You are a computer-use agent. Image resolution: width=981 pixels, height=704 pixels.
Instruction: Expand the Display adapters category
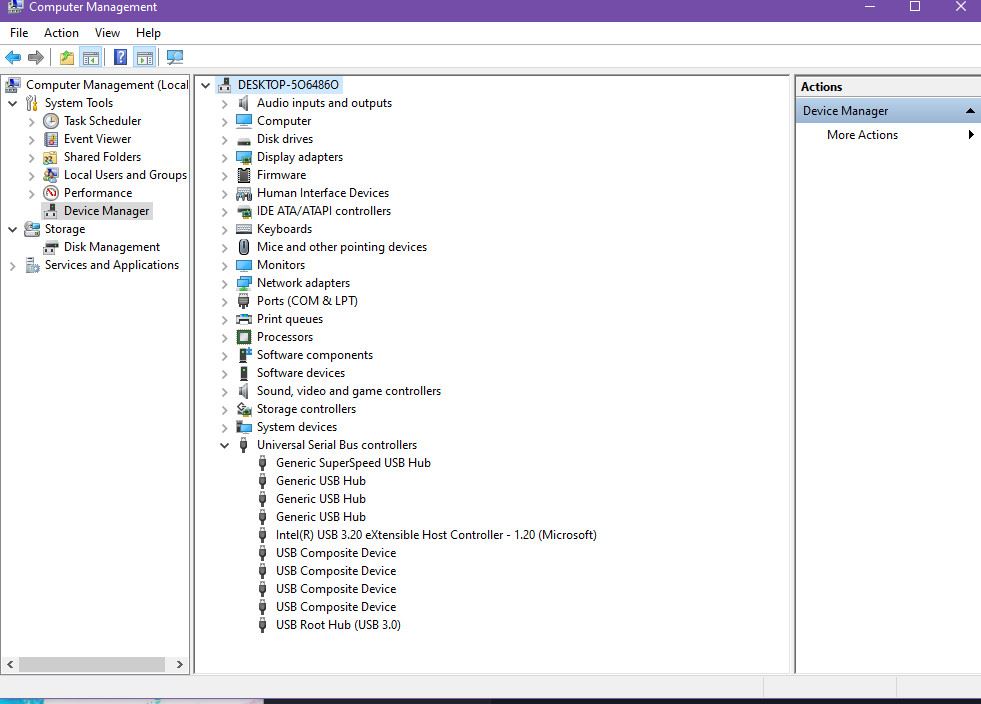point(224,157)
